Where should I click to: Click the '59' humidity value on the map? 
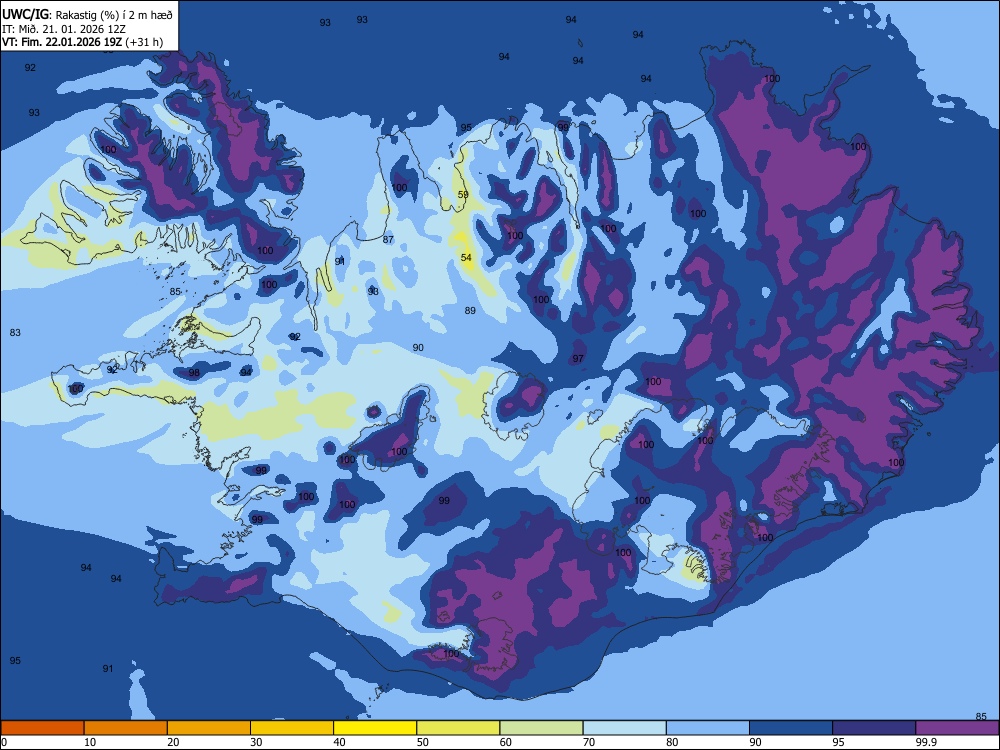point(463,195)
